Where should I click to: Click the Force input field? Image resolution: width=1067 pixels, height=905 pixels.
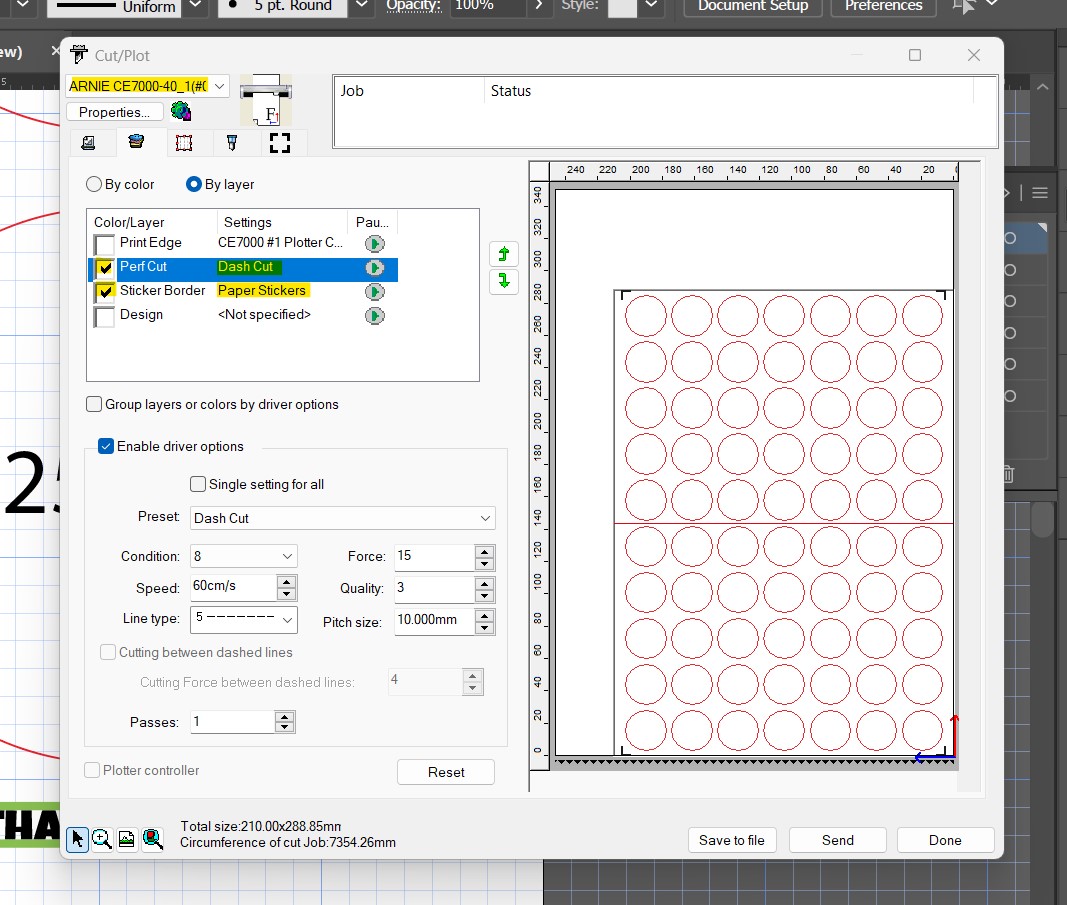click(435, 557)
